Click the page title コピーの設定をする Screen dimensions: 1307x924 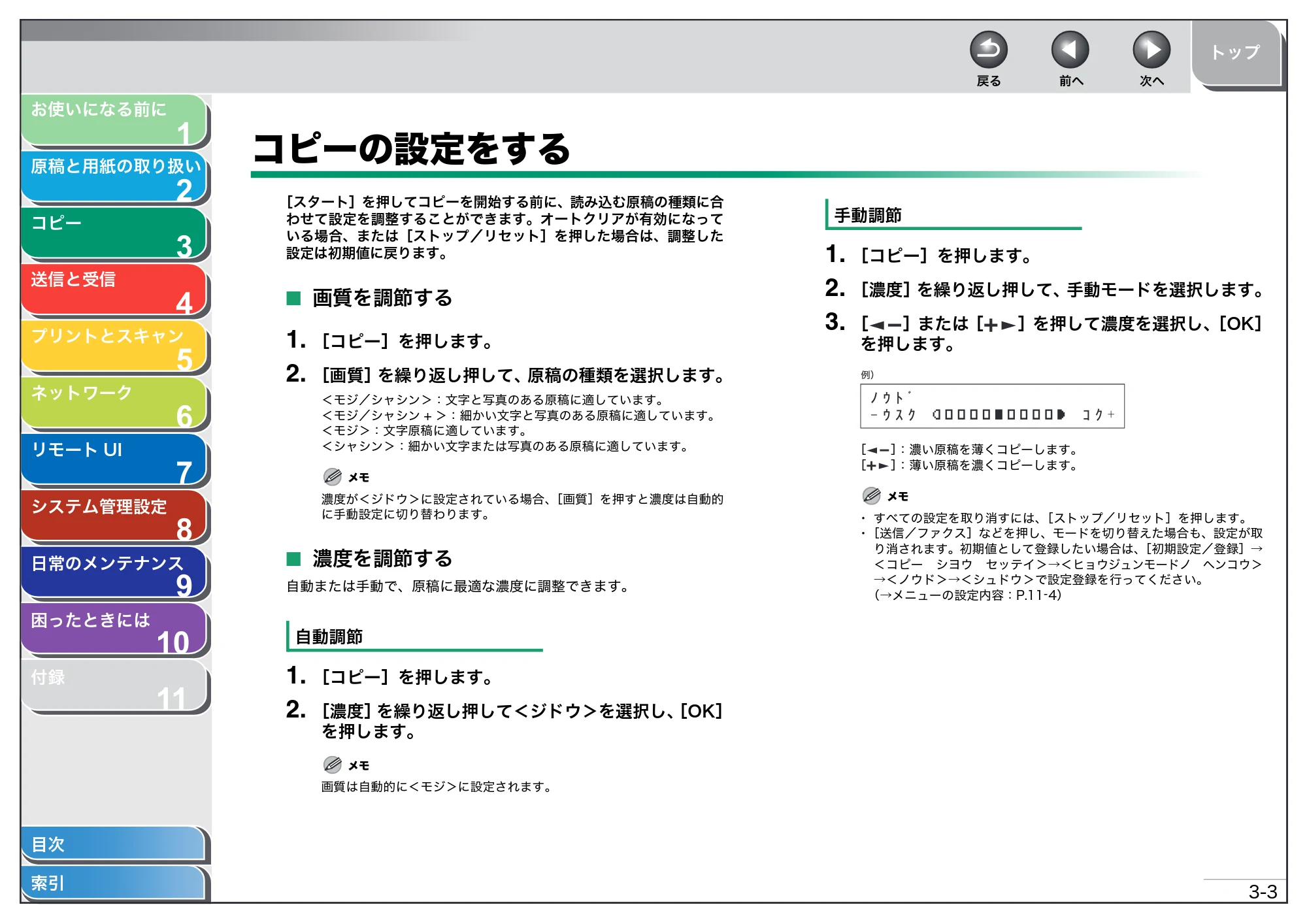click(x=412, y=148)
